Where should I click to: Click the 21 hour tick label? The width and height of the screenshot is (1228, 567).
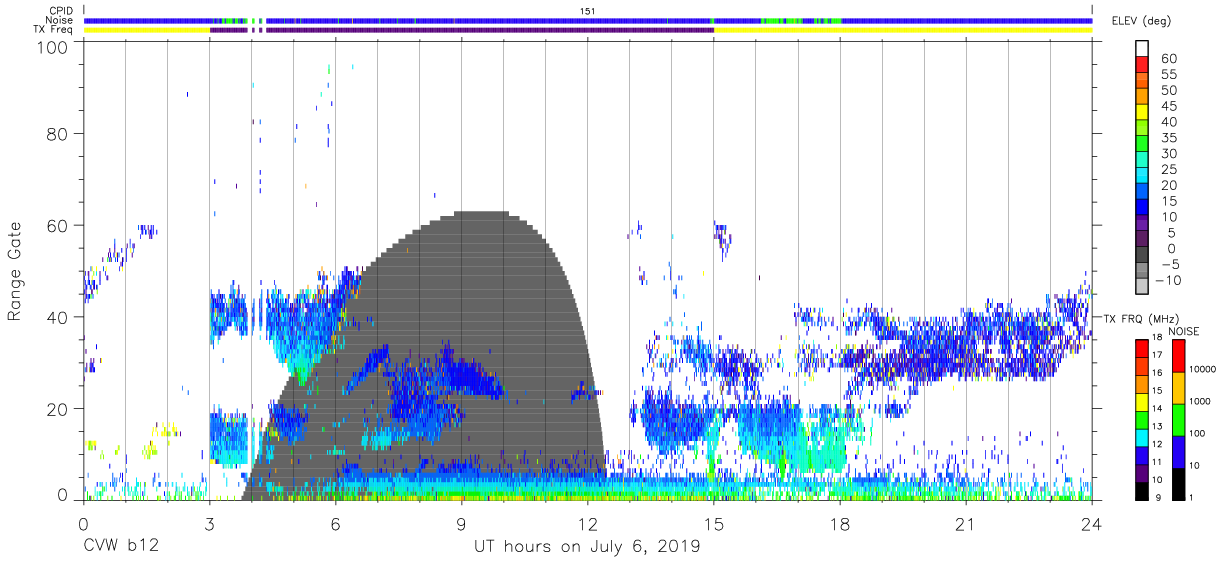[x=965, y=523]
